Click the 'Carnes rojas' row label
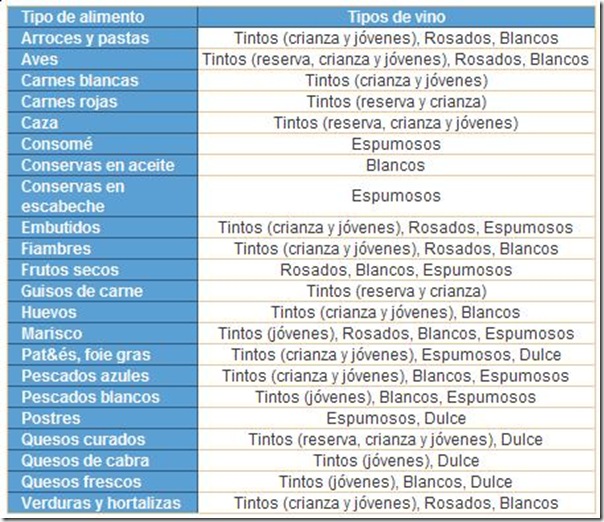Viewport: 604px width, 522px height. point(69,101)
